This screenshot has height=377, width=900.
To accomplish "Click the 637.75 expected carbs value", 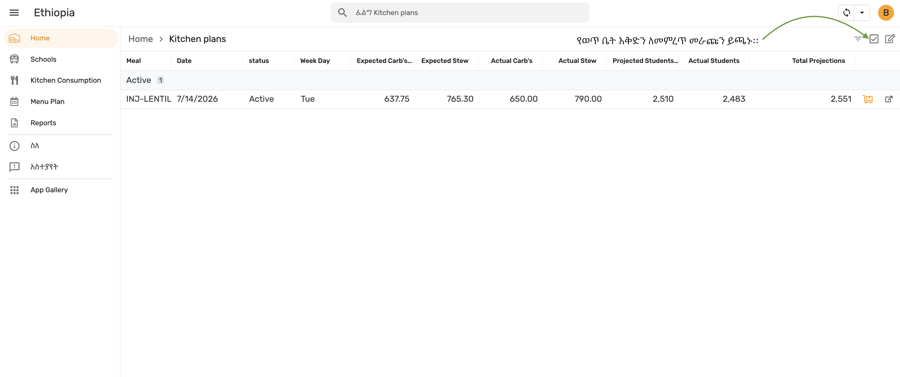I will 397,99.
